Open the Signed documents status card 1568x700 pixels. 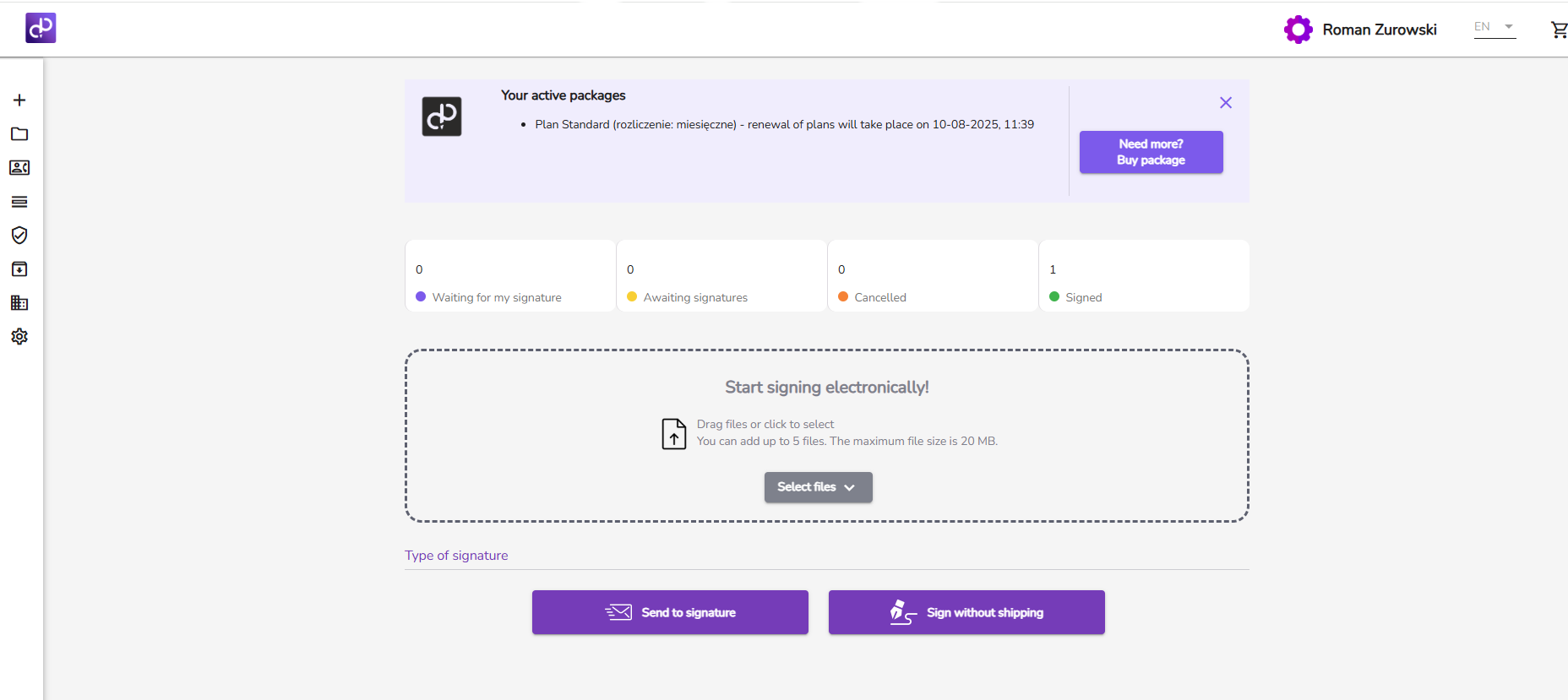click(1143, 276)
